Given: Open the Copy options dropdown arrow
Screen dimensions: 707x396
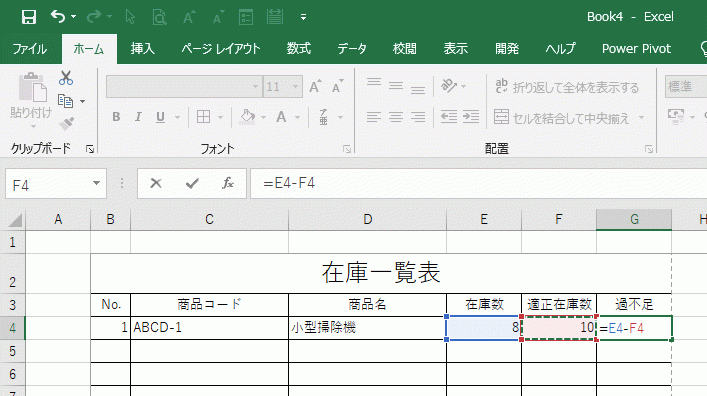Looking at the screenshot, I should [83, 101].
